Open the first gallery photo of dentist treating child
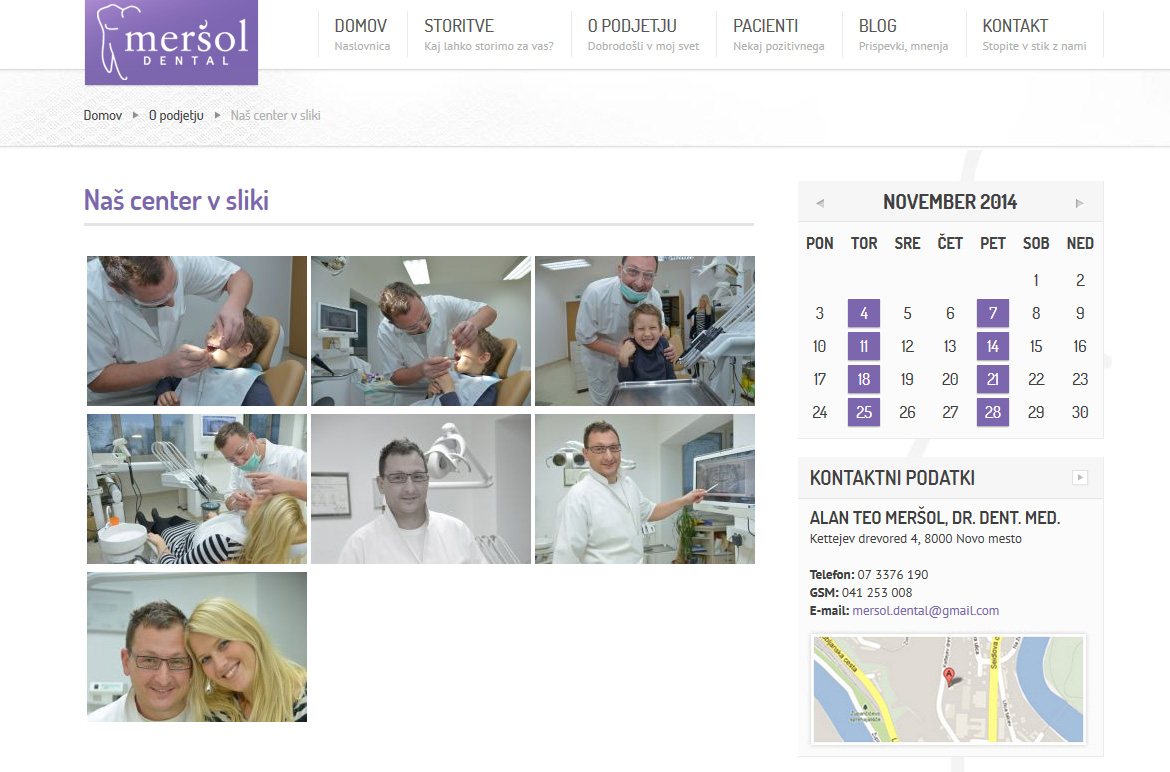This screenshot has height=772, width=1170. point(197,331)
